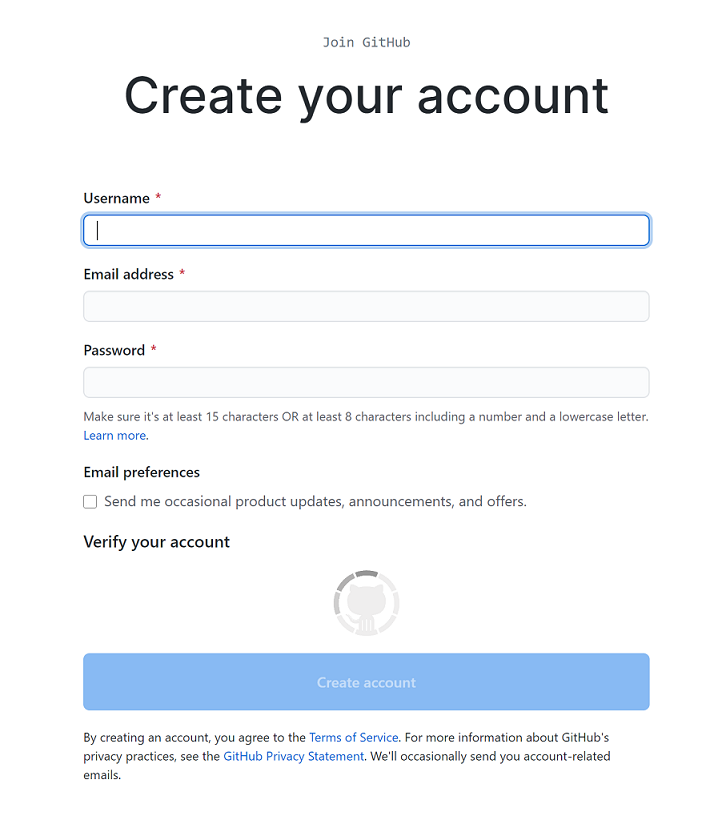Open the password 'Learn more' link
Screen dimensions: 722x824
pos(115,436)
